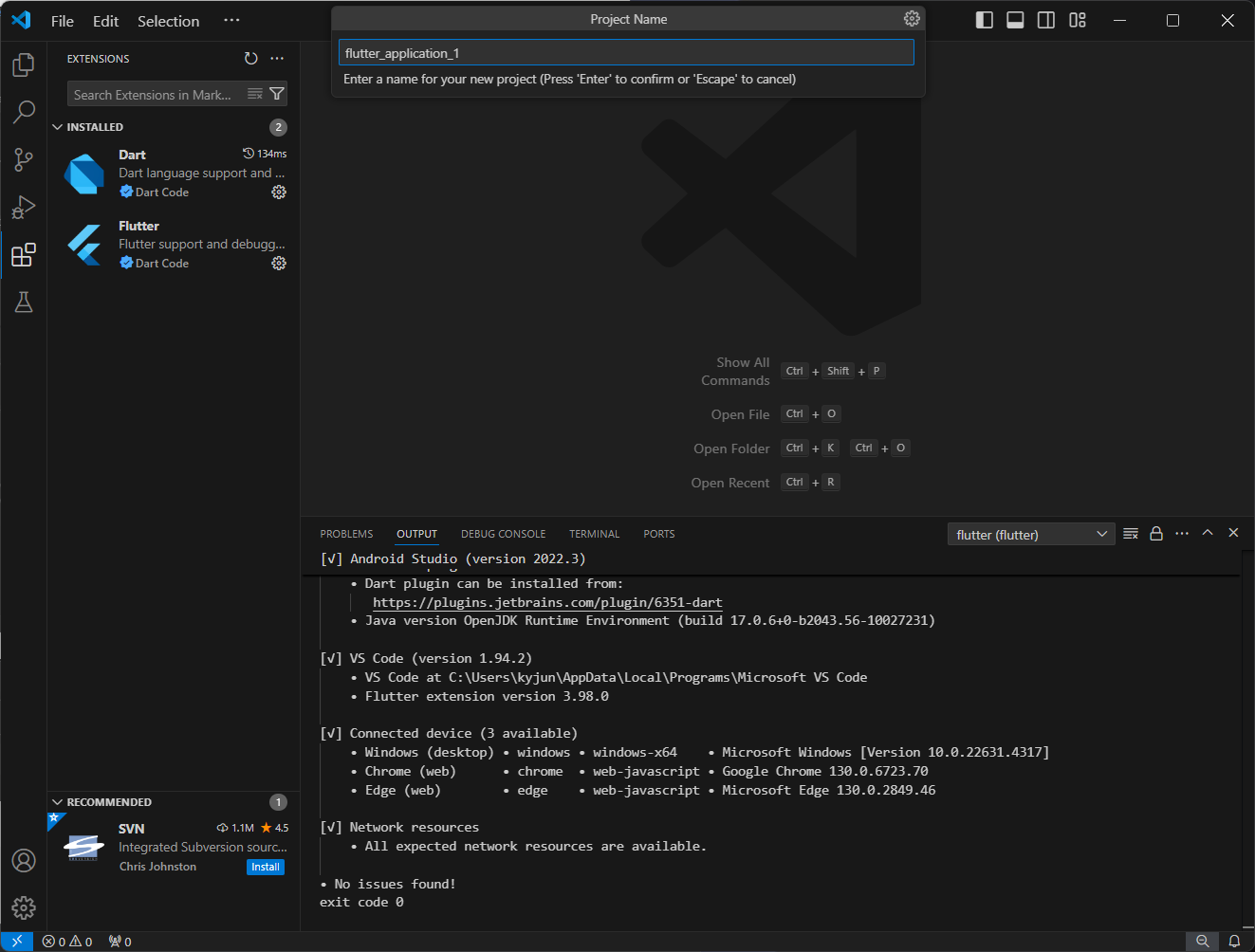The height and width of the screenshot is (952, 1255).
Task: Open Extensions view more actions menu
Action: click(277, 59)
